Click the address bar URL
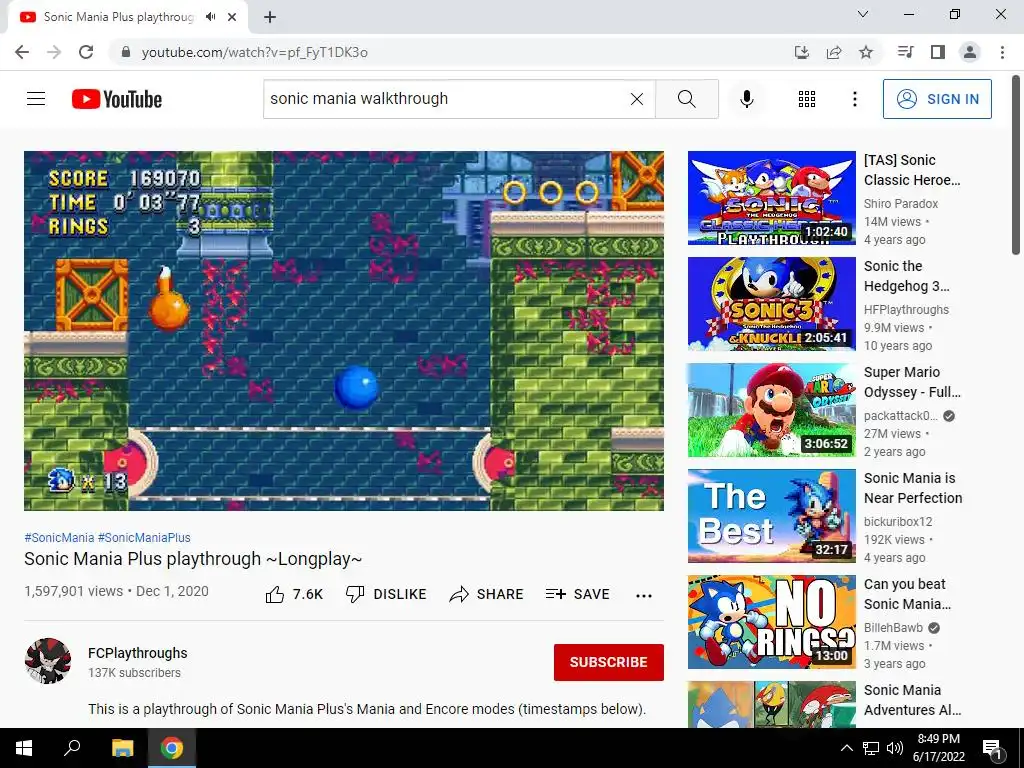This screenshot has height=768, width=1024. 255,52
